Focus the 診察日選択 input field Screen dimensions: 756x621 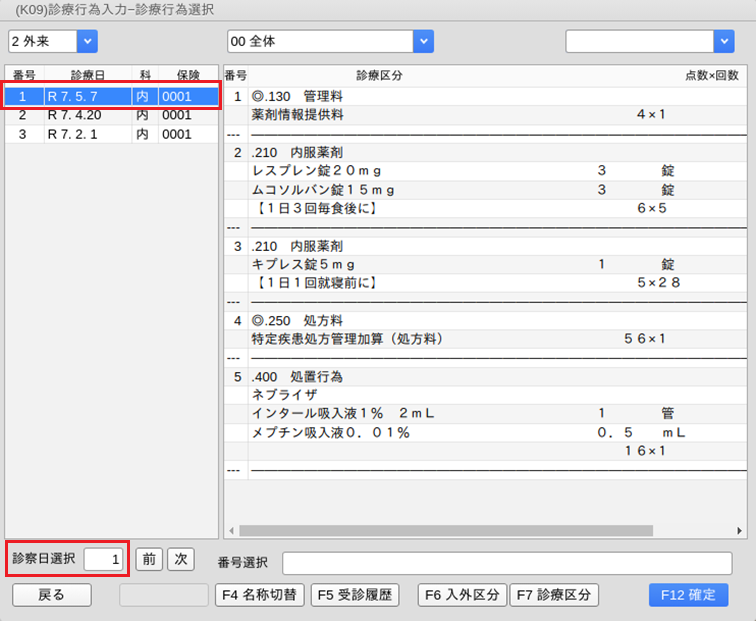105,559
